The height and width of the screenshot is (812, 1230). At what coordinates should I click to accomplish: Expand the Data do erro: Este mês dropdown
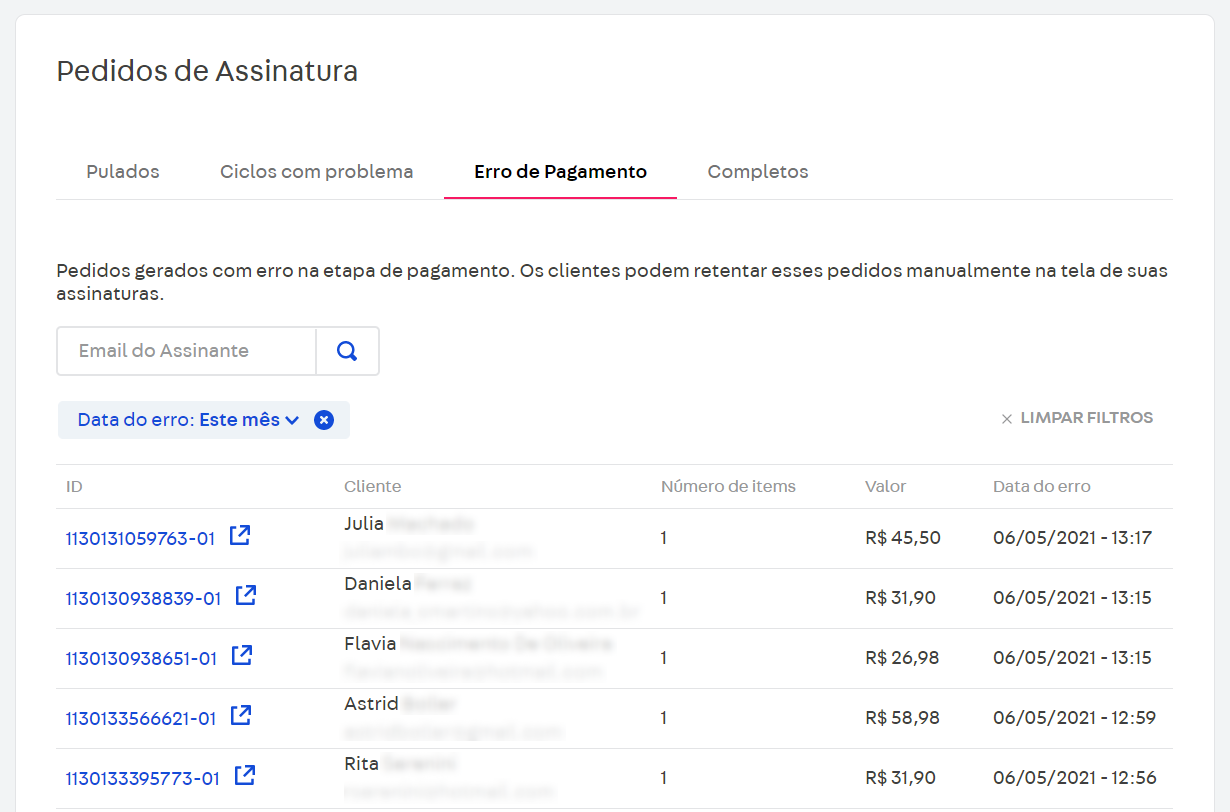[x=294, y=420]
